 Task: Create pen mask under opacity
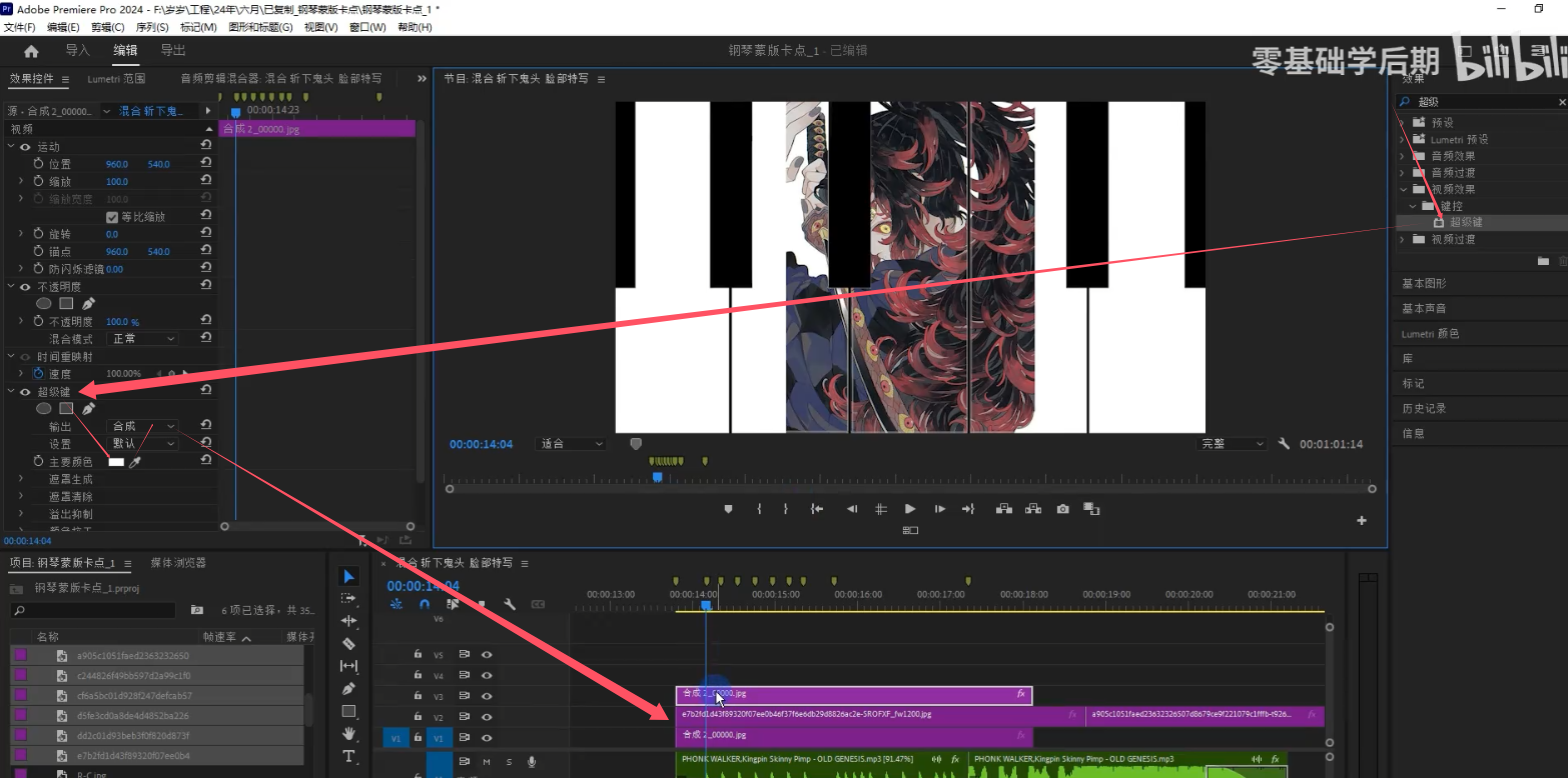[88, 303]
